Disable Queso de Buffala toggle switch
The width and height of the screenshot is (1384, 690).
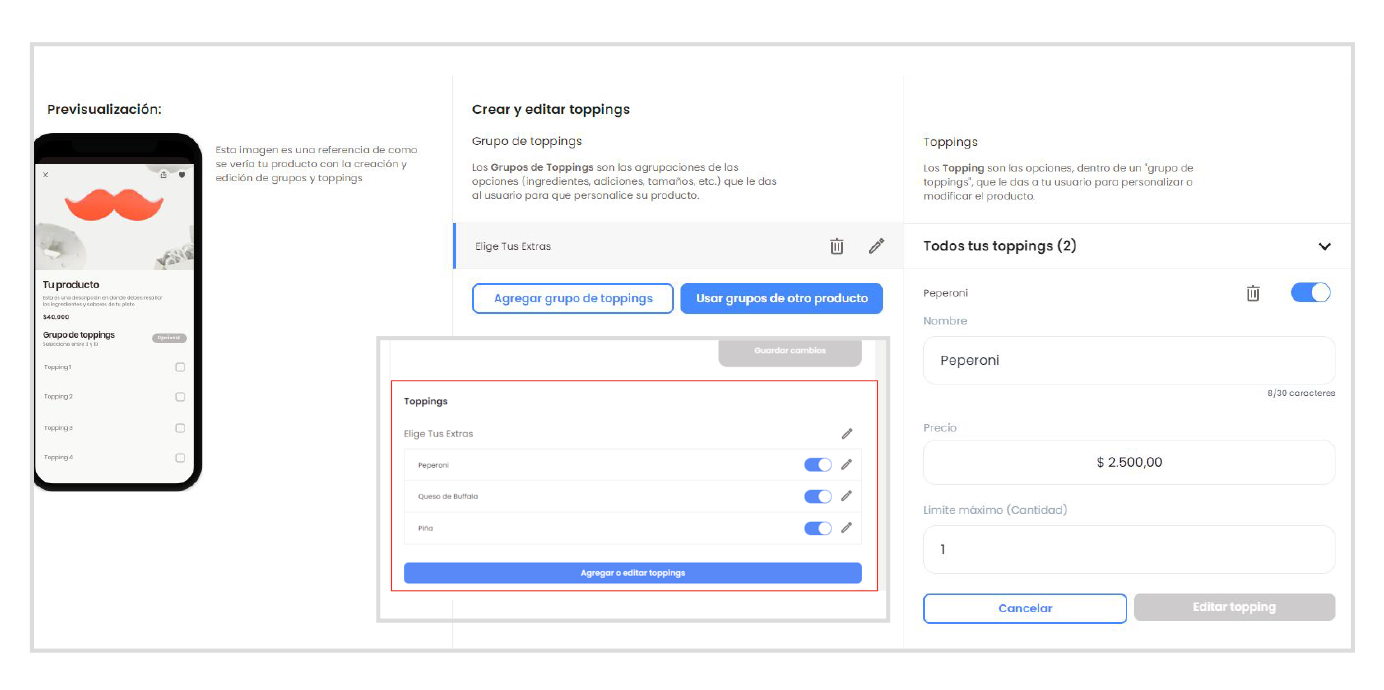tap(817, 496)
